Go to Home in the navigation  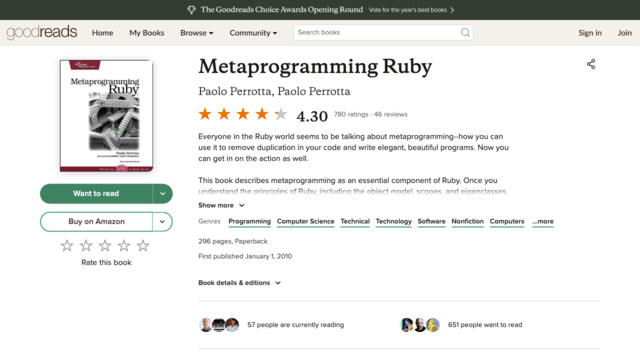(x=102, y=33)
